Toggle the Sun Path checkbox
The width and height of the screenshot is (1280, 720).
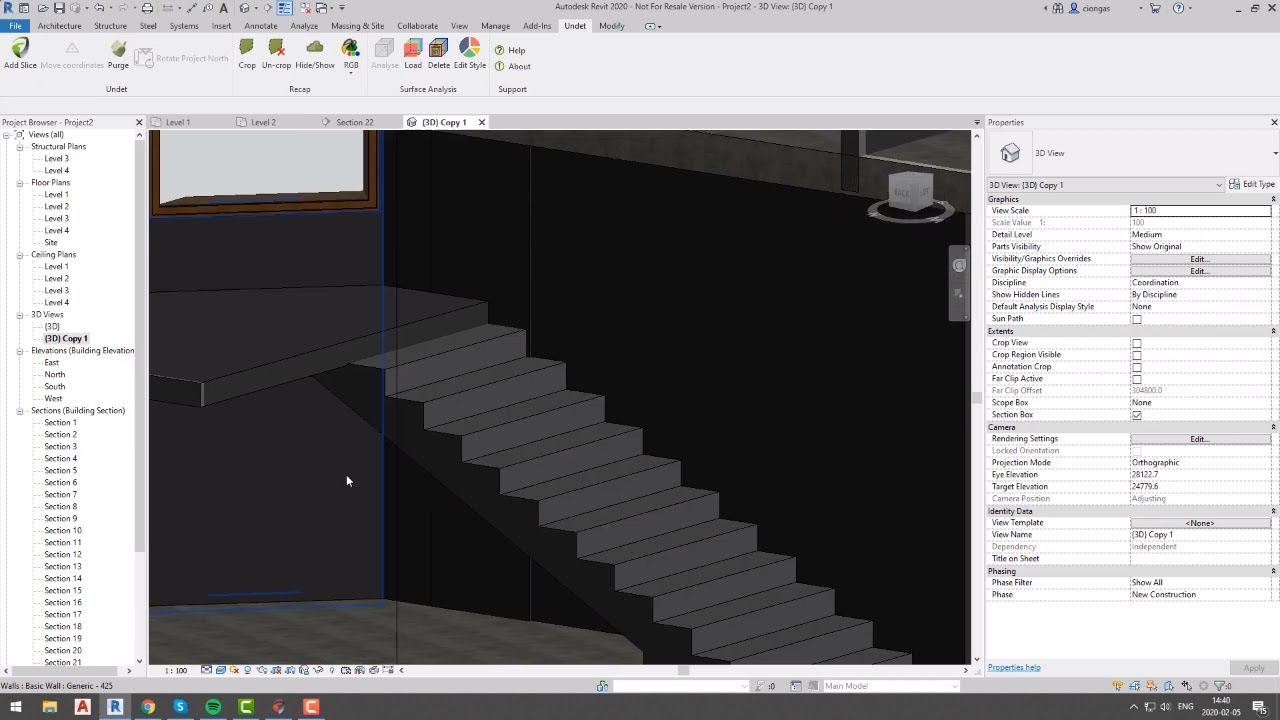1136,319
